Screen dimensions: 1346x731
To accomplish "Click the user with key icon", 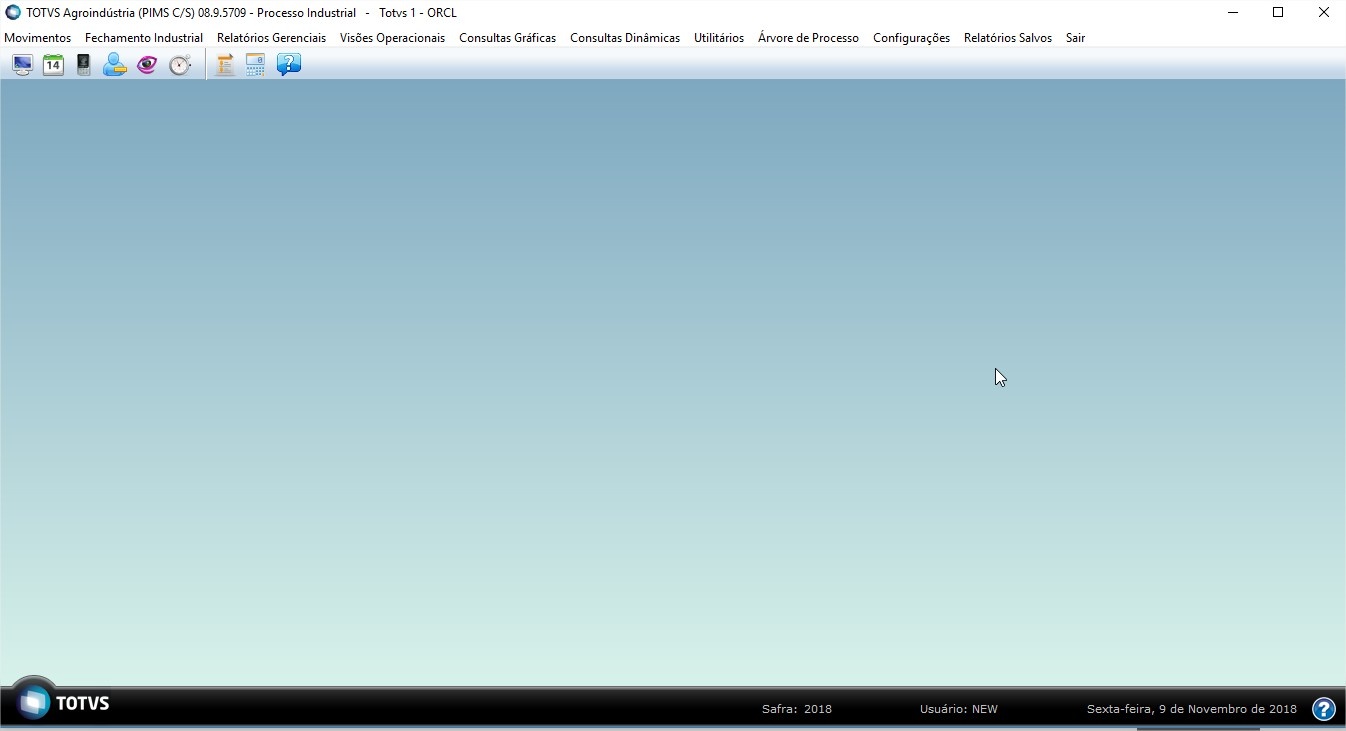I will (x=115, y=65).
